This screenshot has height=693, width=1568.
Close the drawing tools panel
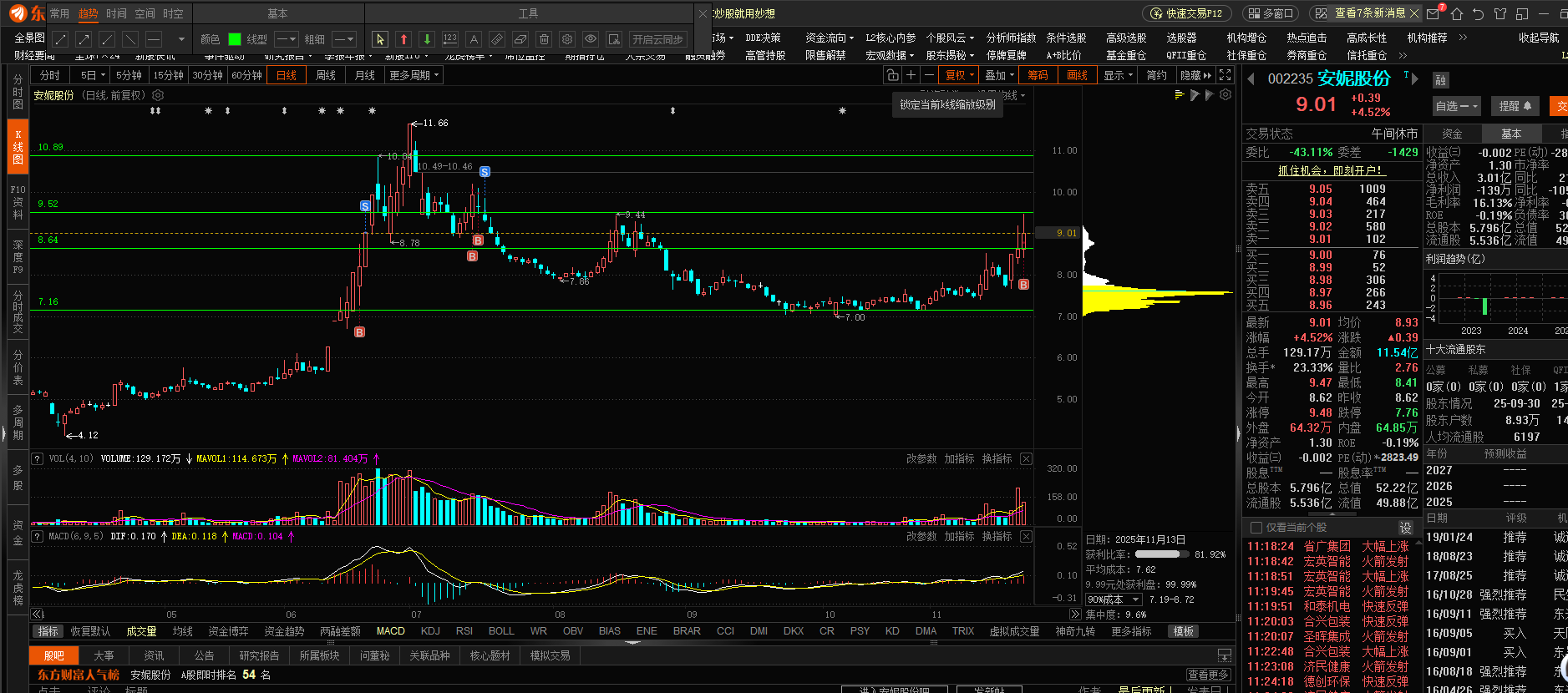[x=703, y=13]
